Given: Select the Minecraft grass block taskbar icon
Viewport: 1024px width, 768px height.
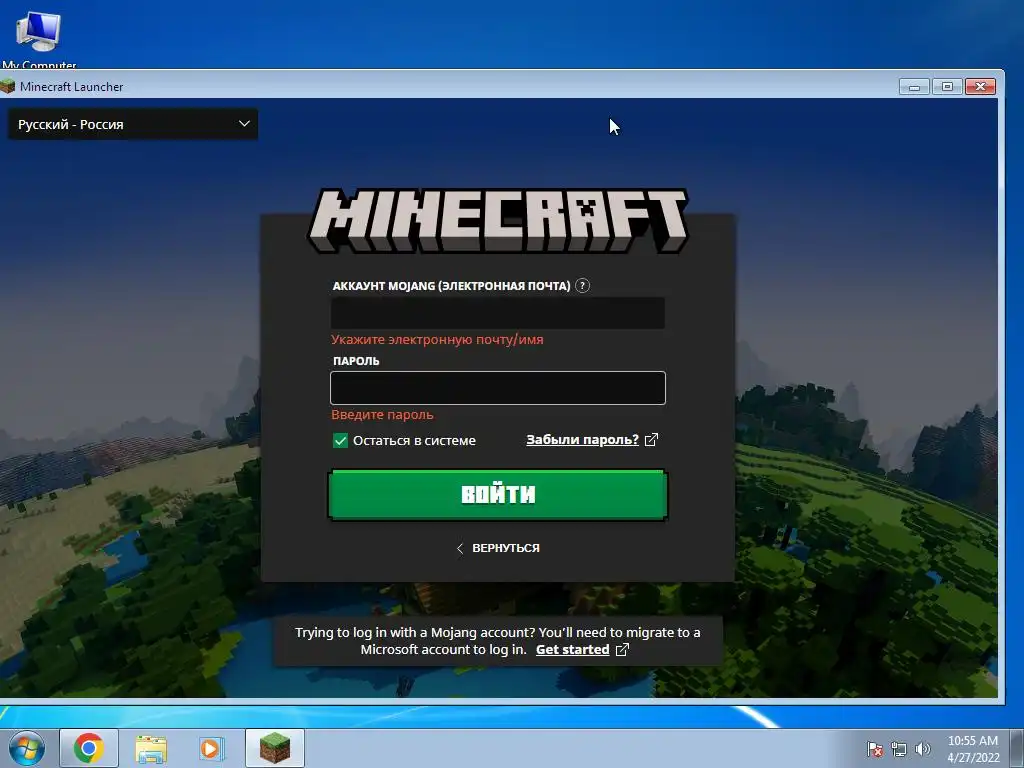Looking at the screenshot, I should pyautogui.click(x=275, y=748).
